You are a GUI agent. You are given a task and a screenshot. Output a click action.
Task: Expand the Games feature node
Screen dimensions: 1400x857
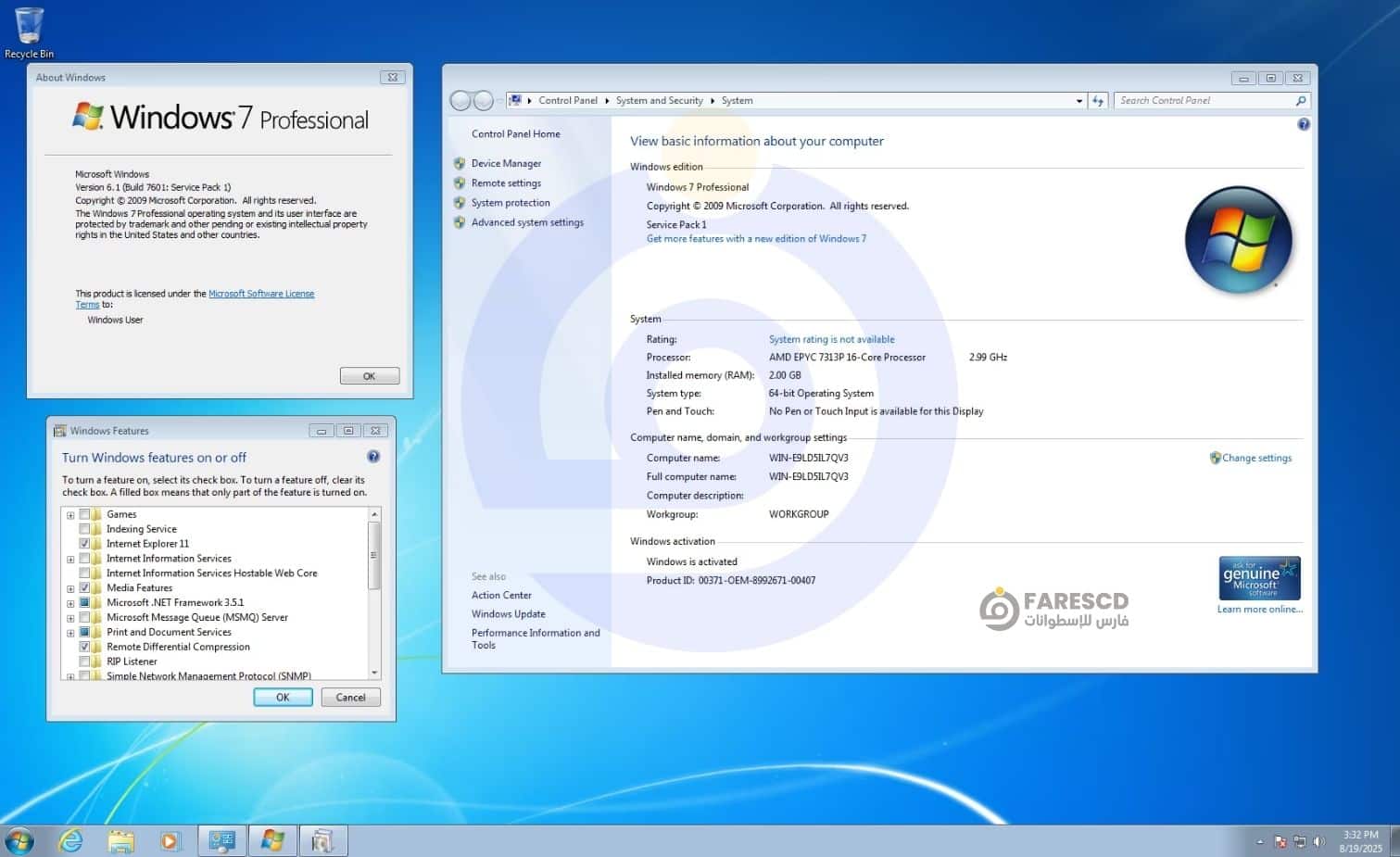(70, 515)
